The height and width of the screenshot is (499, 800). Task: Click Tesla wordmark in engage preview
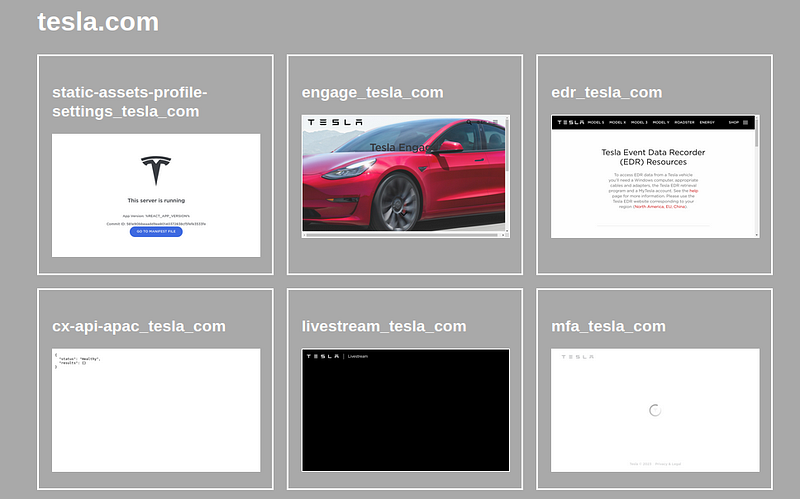335,122
